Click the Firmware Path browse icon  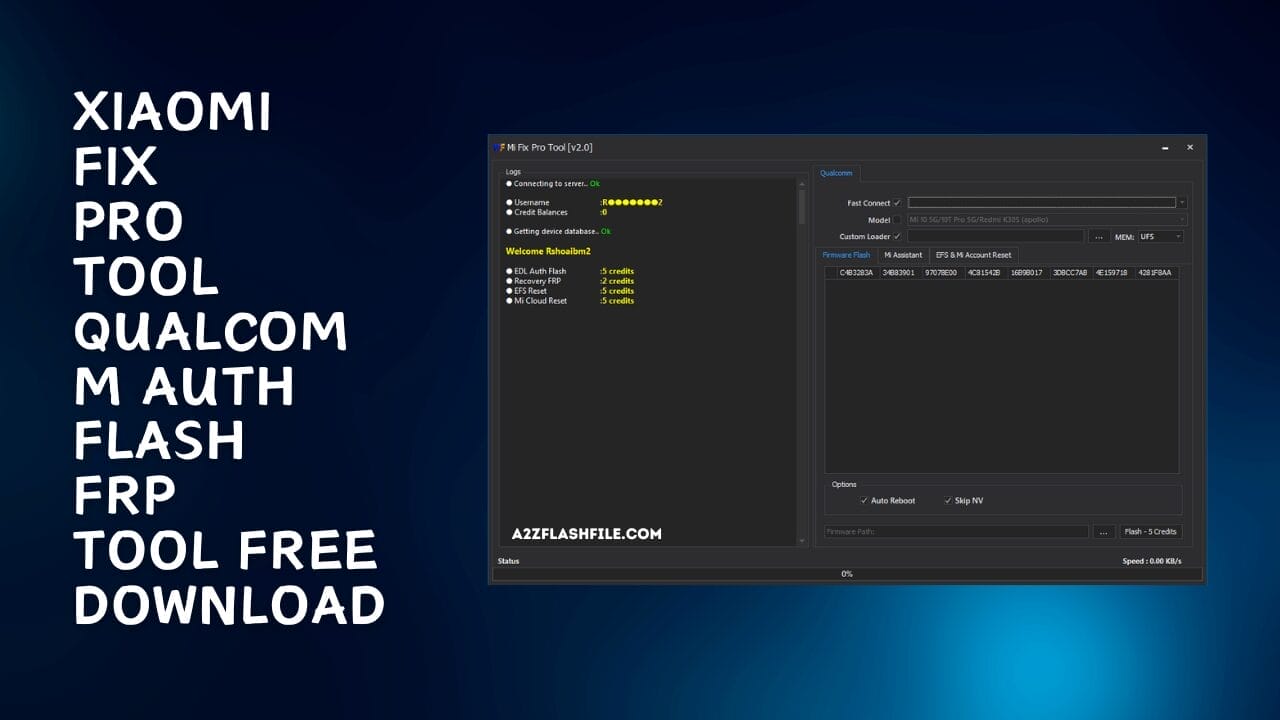pos(1102,531)
